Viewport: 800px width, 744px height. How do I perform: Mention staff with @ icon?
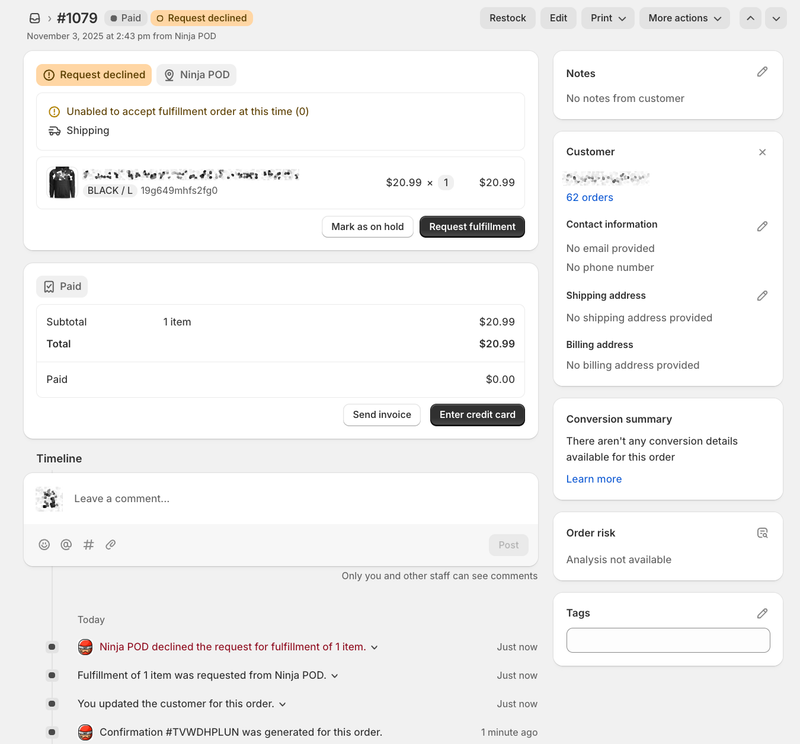click(66, 545)
